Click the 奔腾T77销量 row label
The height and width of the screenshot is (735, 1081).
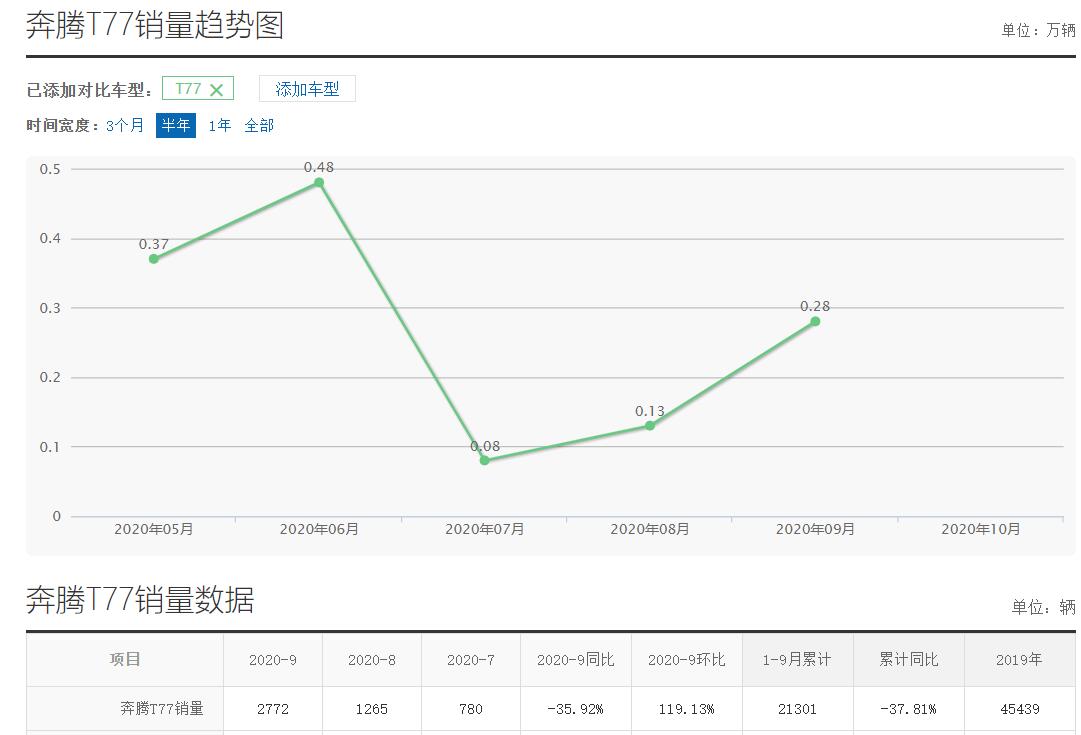tap(162, 709)
